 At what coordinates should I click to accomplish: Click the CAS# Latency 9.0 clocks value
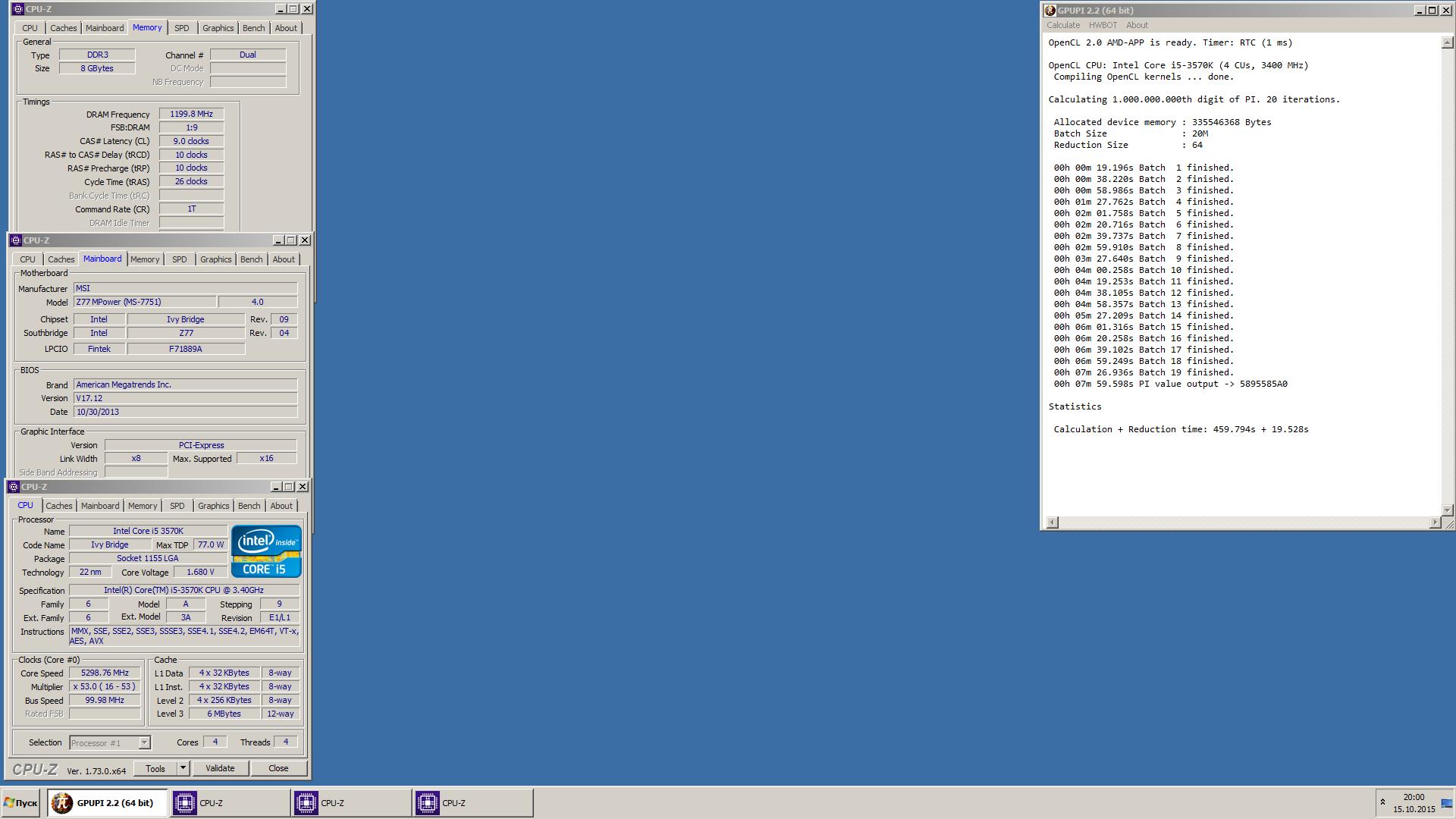[x=191, y=141]
